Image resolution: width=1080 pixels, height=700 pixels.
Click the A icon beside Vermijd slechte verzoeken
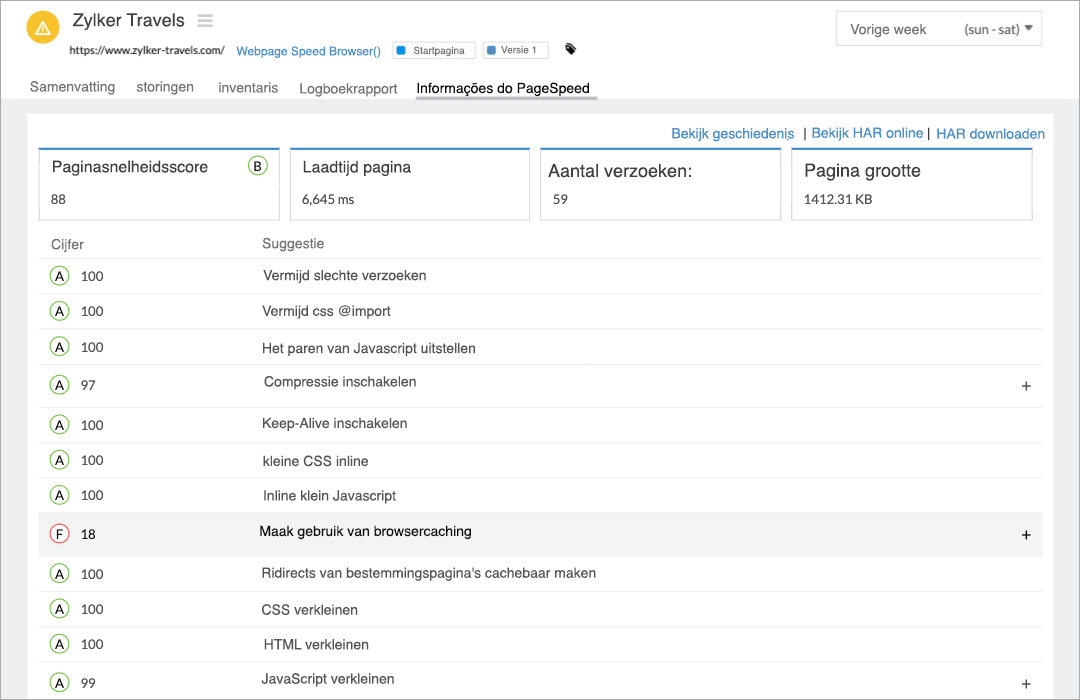[x=59, y=275]
